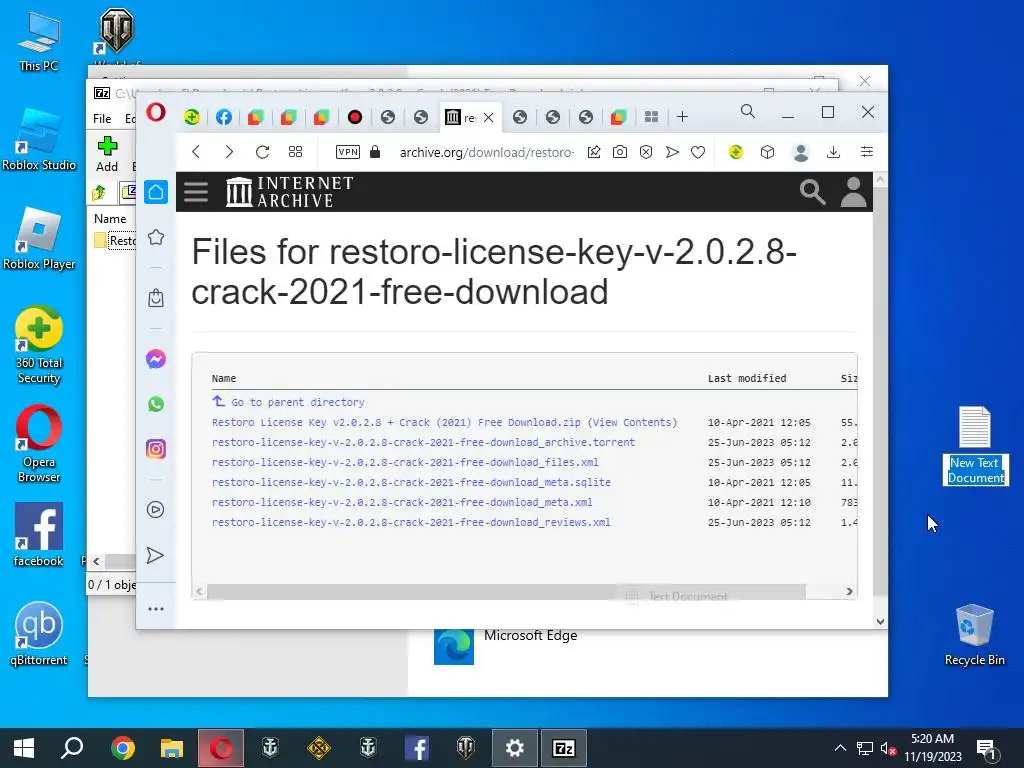This screenshot has width=1024, height=768.
Task: Open the _files.xml file link
Action: 405,462
